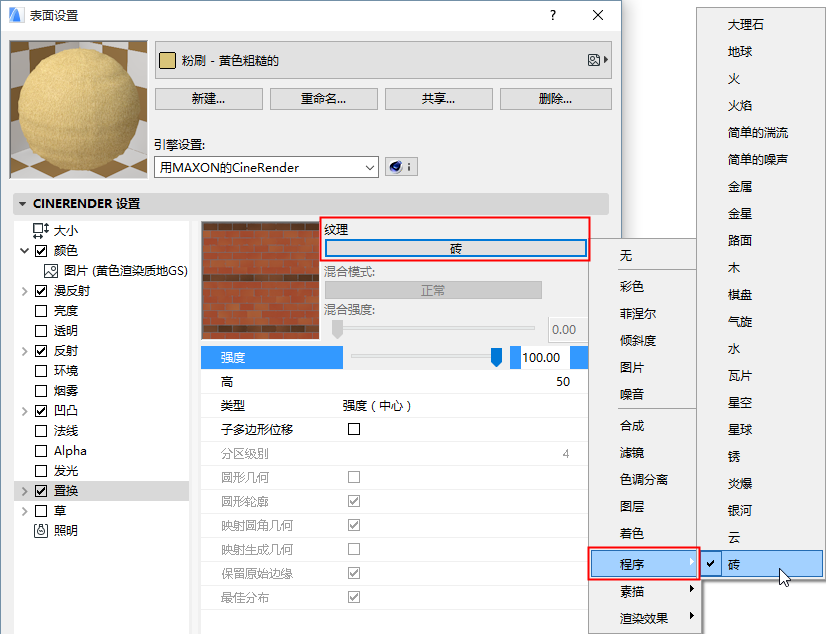Toggle the 置换 channel checkbox
The width and height of the screenshot is (826, 634).
point(41,491)
